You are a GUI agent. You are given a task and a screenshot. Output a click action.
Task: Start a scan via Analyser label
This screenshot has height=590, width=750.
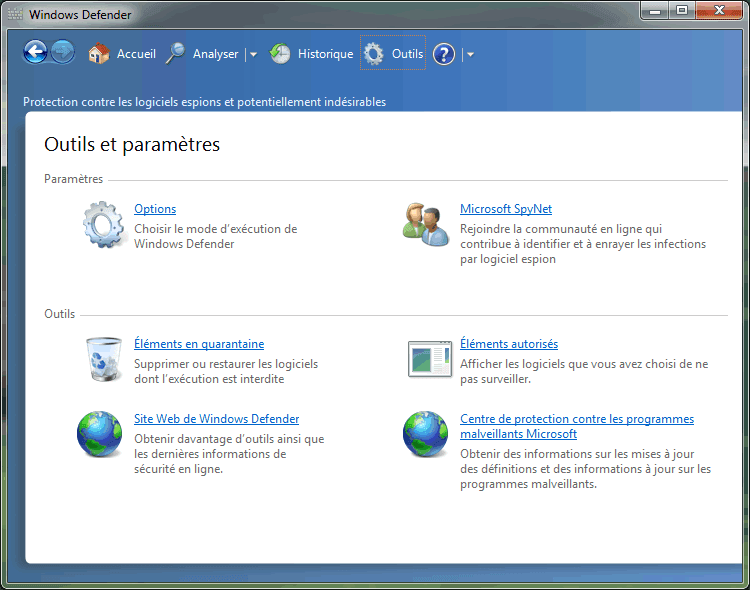pos(215,54)
